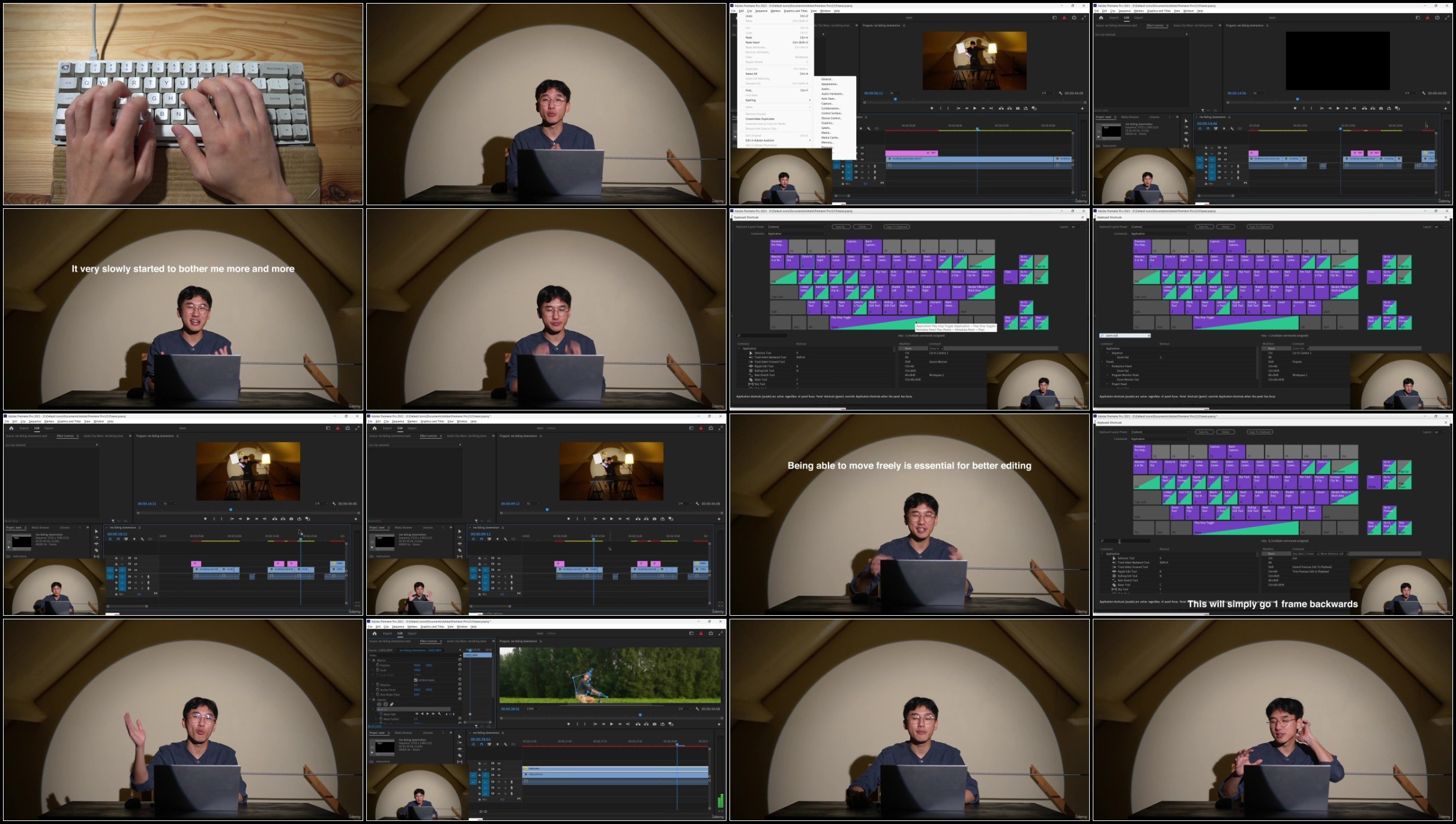Screen dimensions: 1456x824
Task: Click Play-Stop Toggle spacebar key in tooltip frame
Action: 883,322
